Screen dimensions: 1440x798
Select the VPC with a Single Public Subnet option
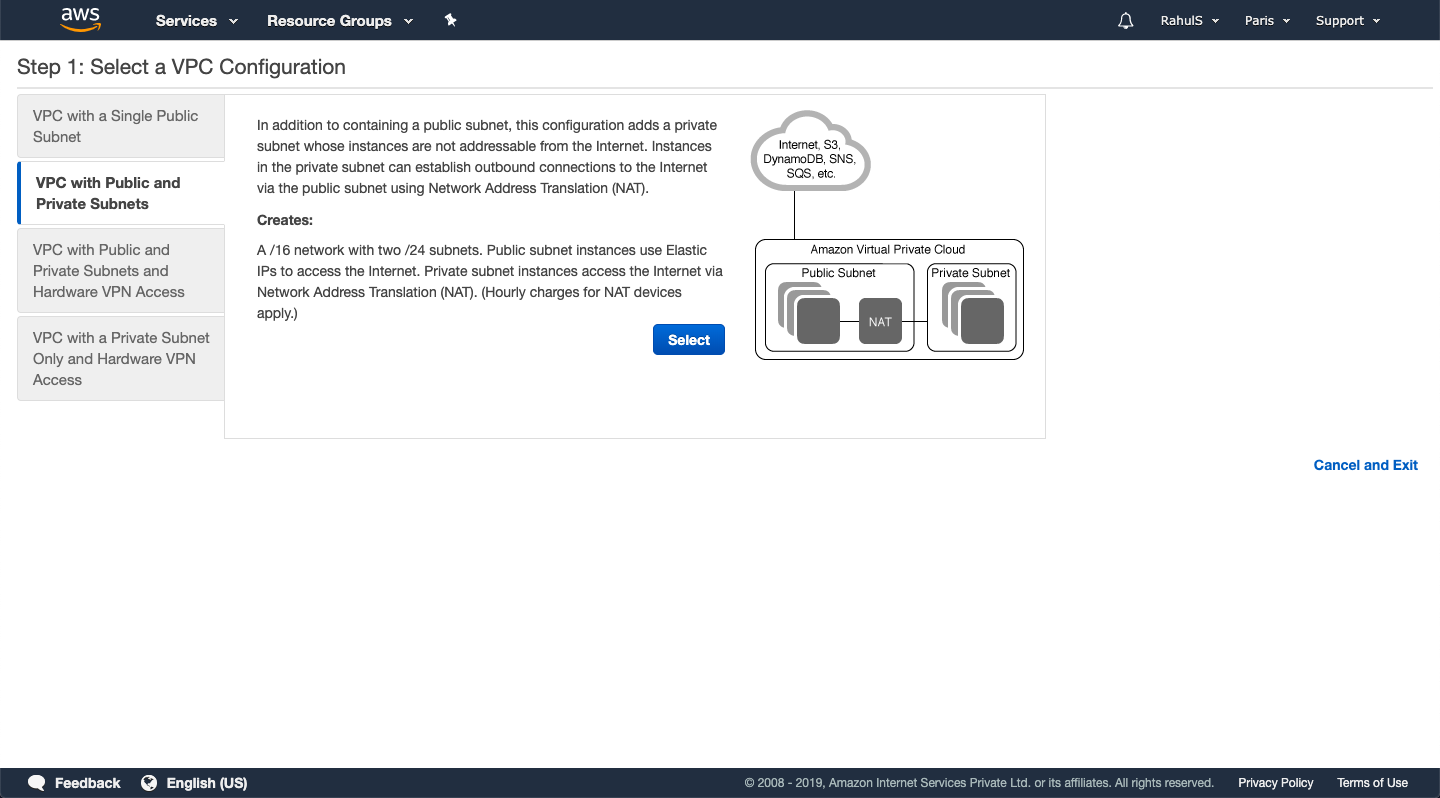pos(120,126)
